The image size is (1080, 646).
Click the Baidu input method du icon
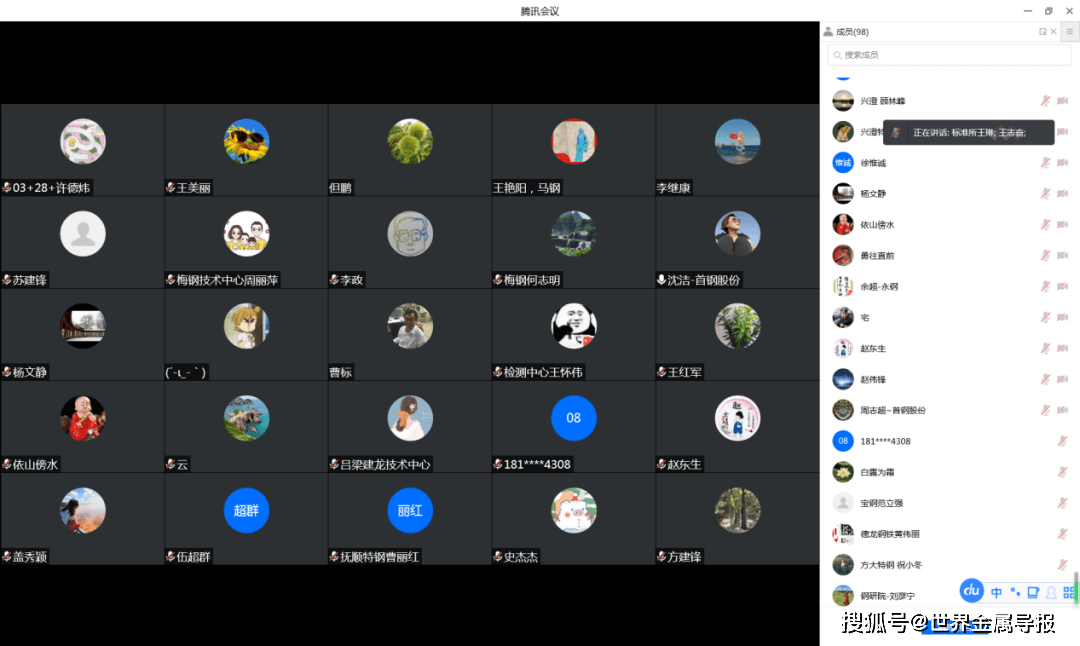tap(971, 590)
